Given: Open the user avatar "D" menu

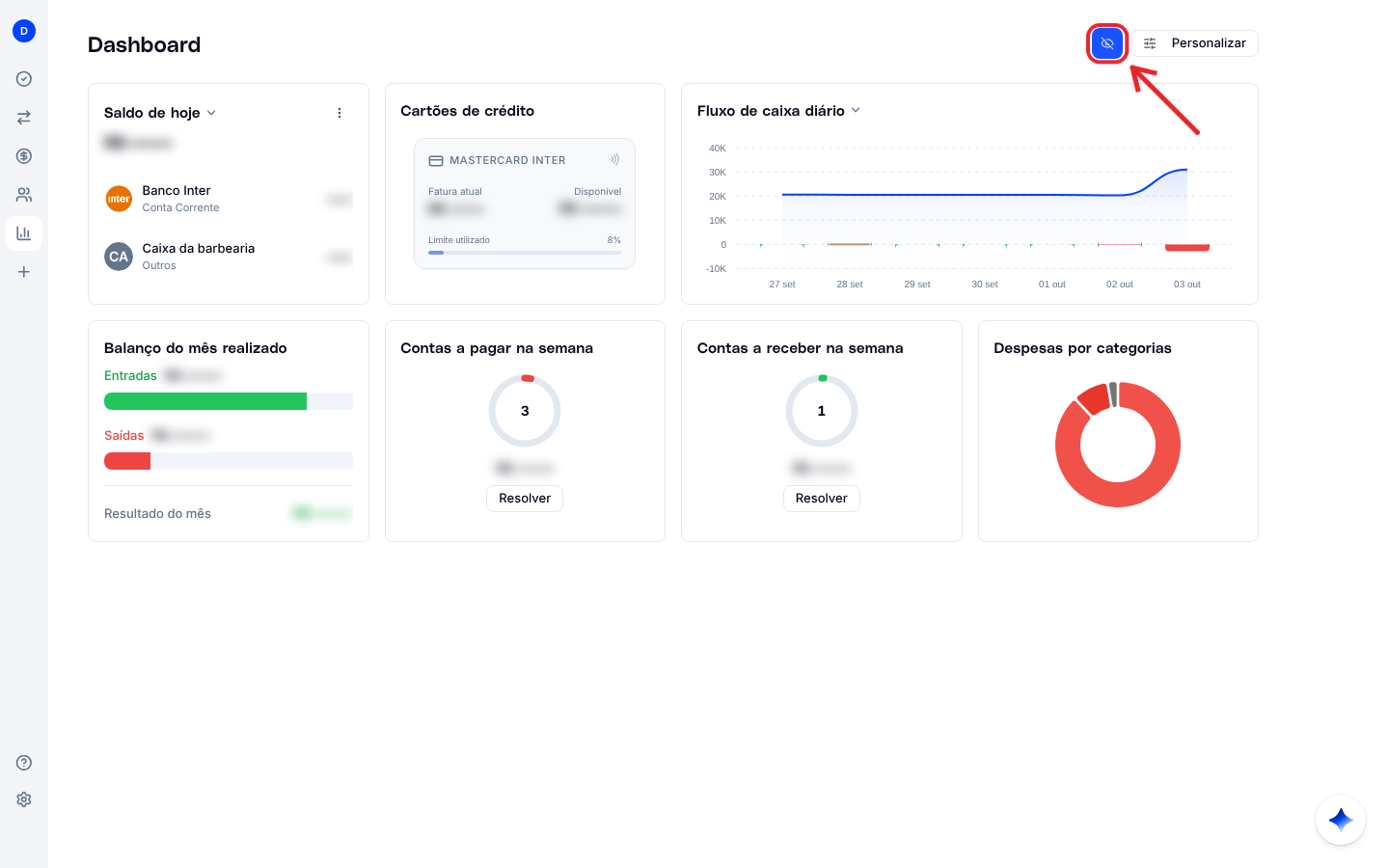Looking at the screenshot, I should [x=24, y=31].
